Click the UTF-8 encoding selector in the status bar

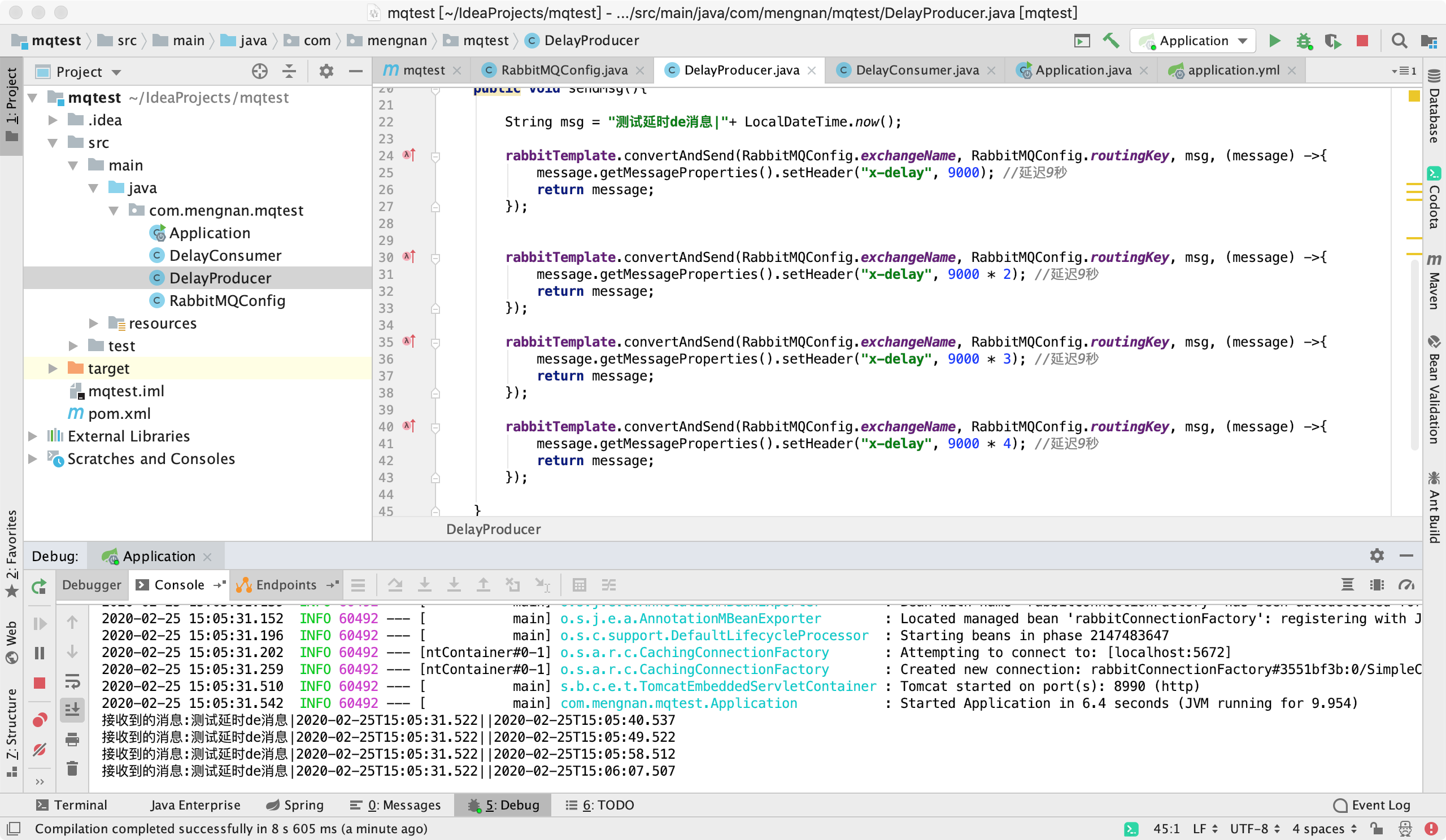pos(1254,829)
